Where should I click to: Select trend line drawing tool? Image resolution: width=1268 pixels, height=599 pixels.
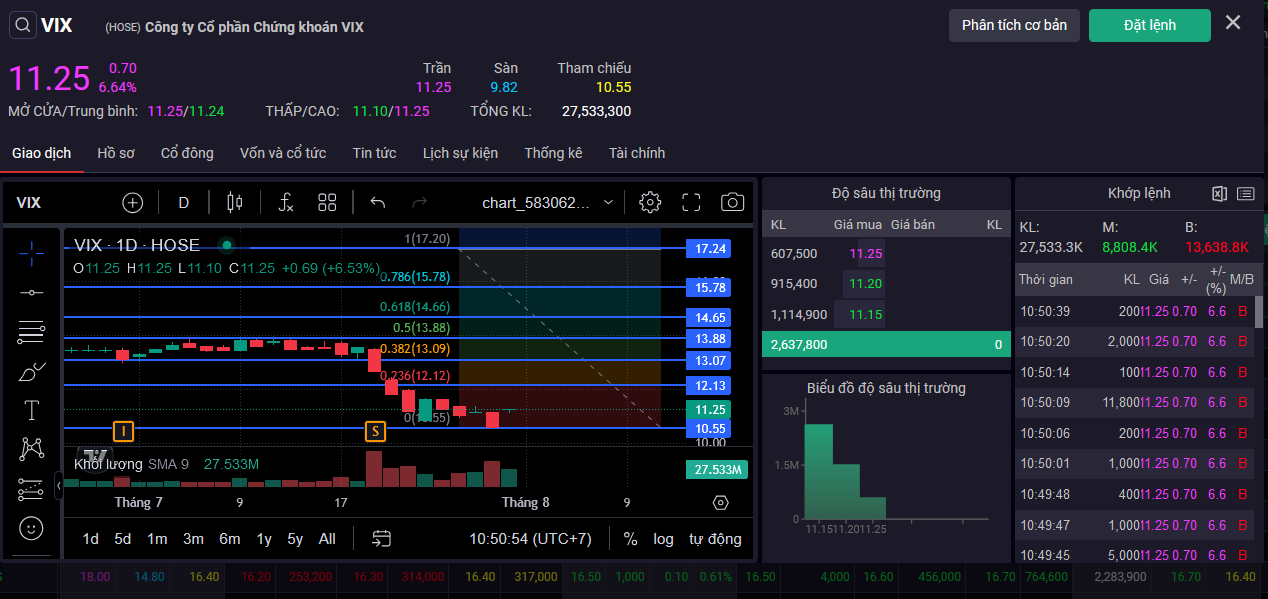pyautogui.click(x=31, y=292)
